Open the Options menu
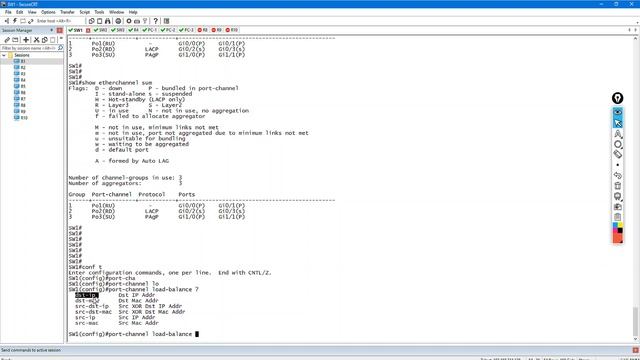The image size is (640, 360). click(48, 12)
